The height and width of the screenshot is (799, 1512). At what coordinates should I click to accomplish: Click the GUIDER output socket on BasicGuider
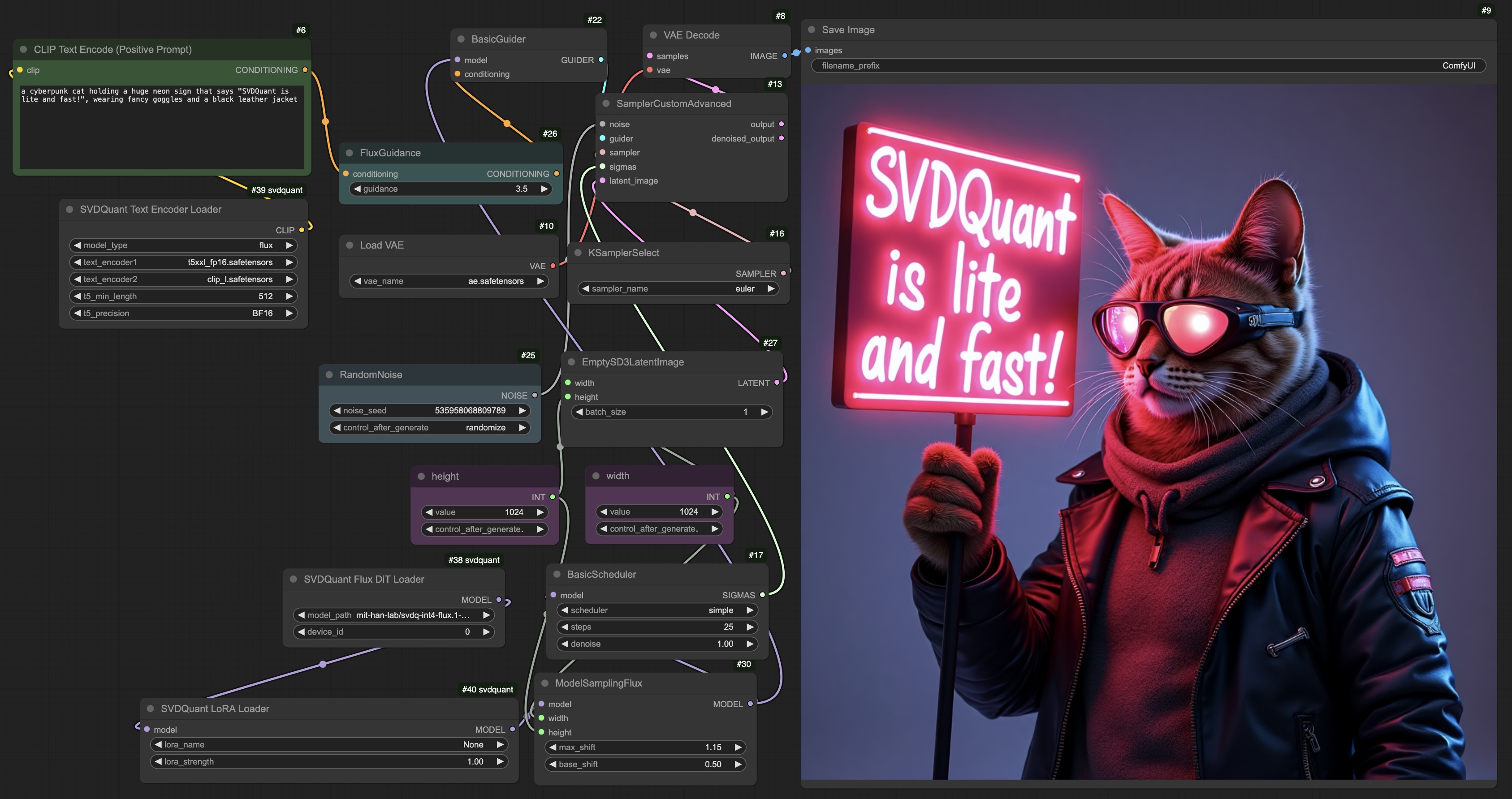[600, 60]
